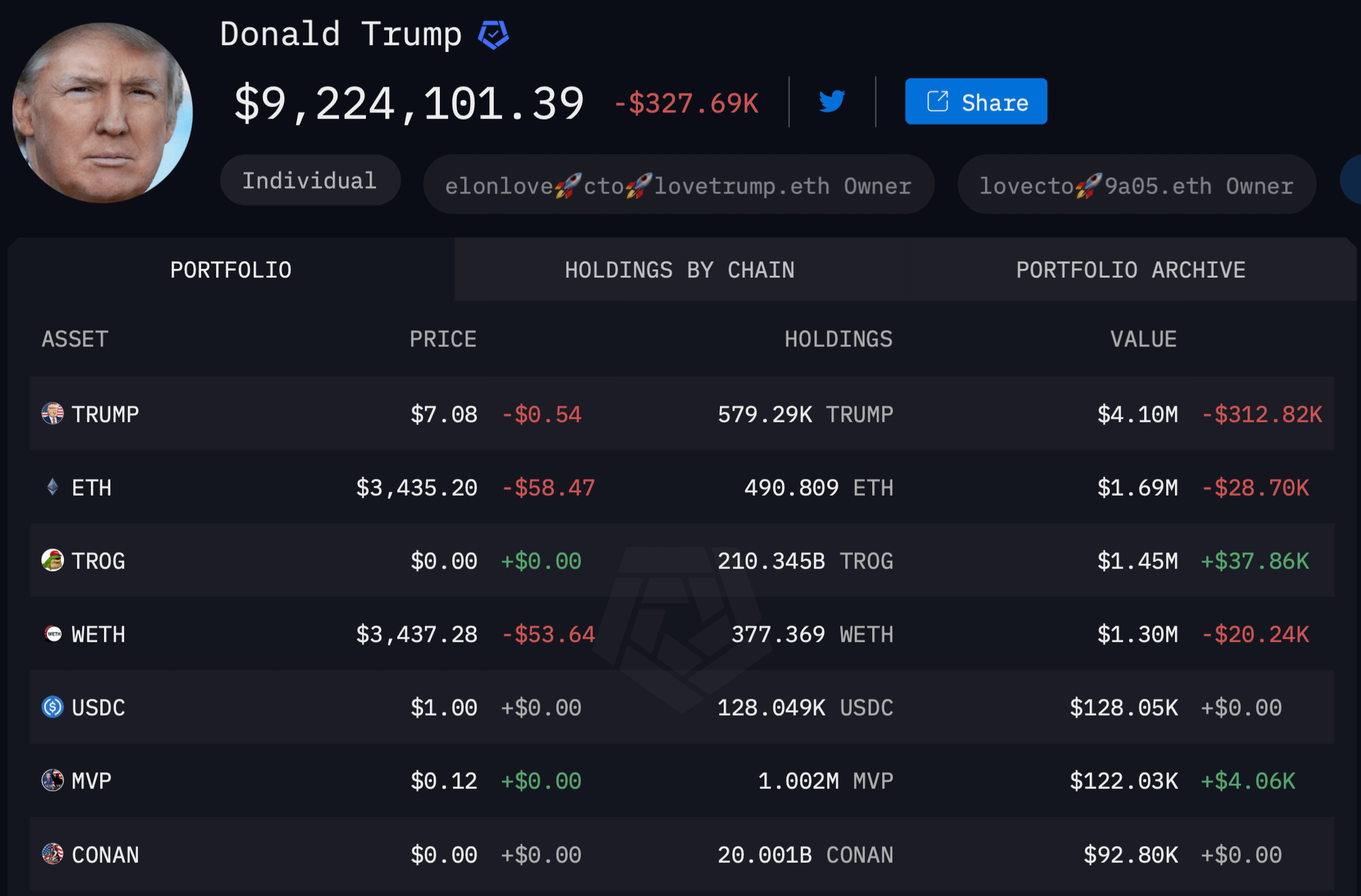Open the ETH asset name
This screenshot has height=896, width=1361.
pos(91,487)
